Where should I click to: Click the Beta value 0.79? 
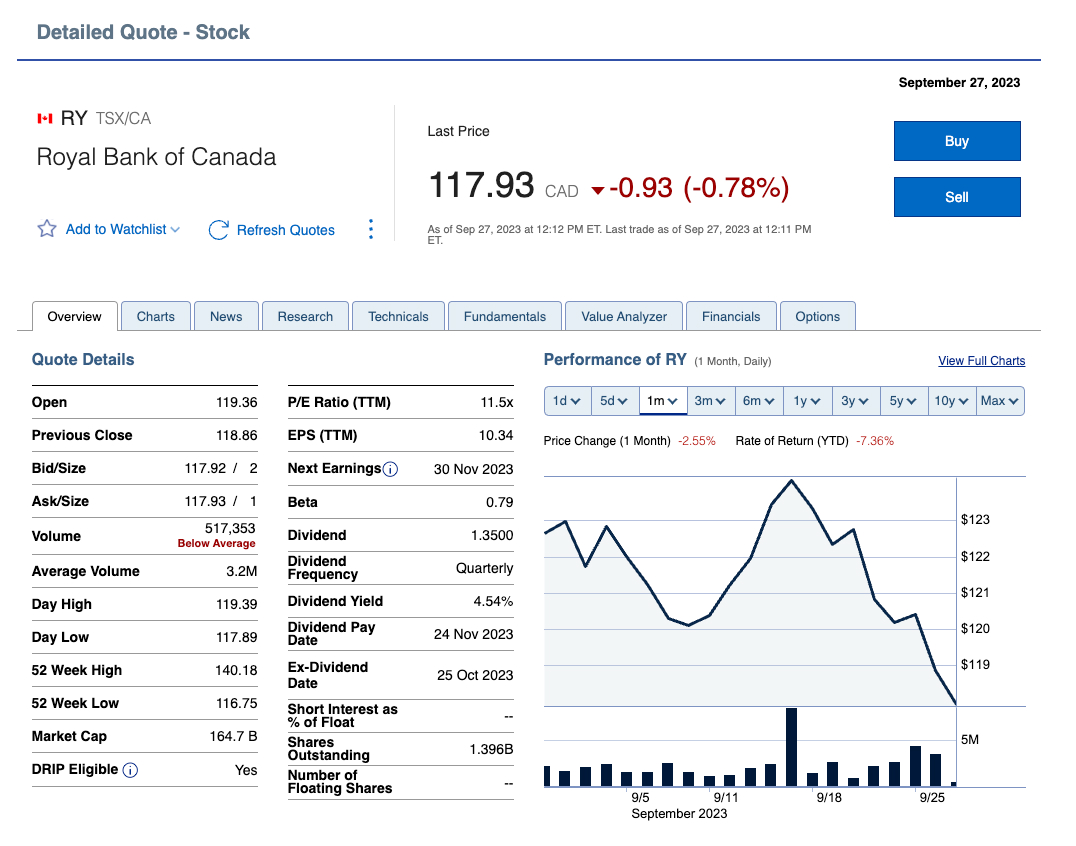[500, 502]
